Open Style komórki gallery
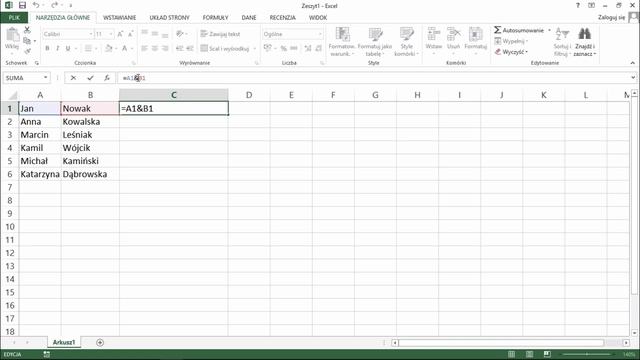This screenshot has width=640, height=360. coord(406,41)
